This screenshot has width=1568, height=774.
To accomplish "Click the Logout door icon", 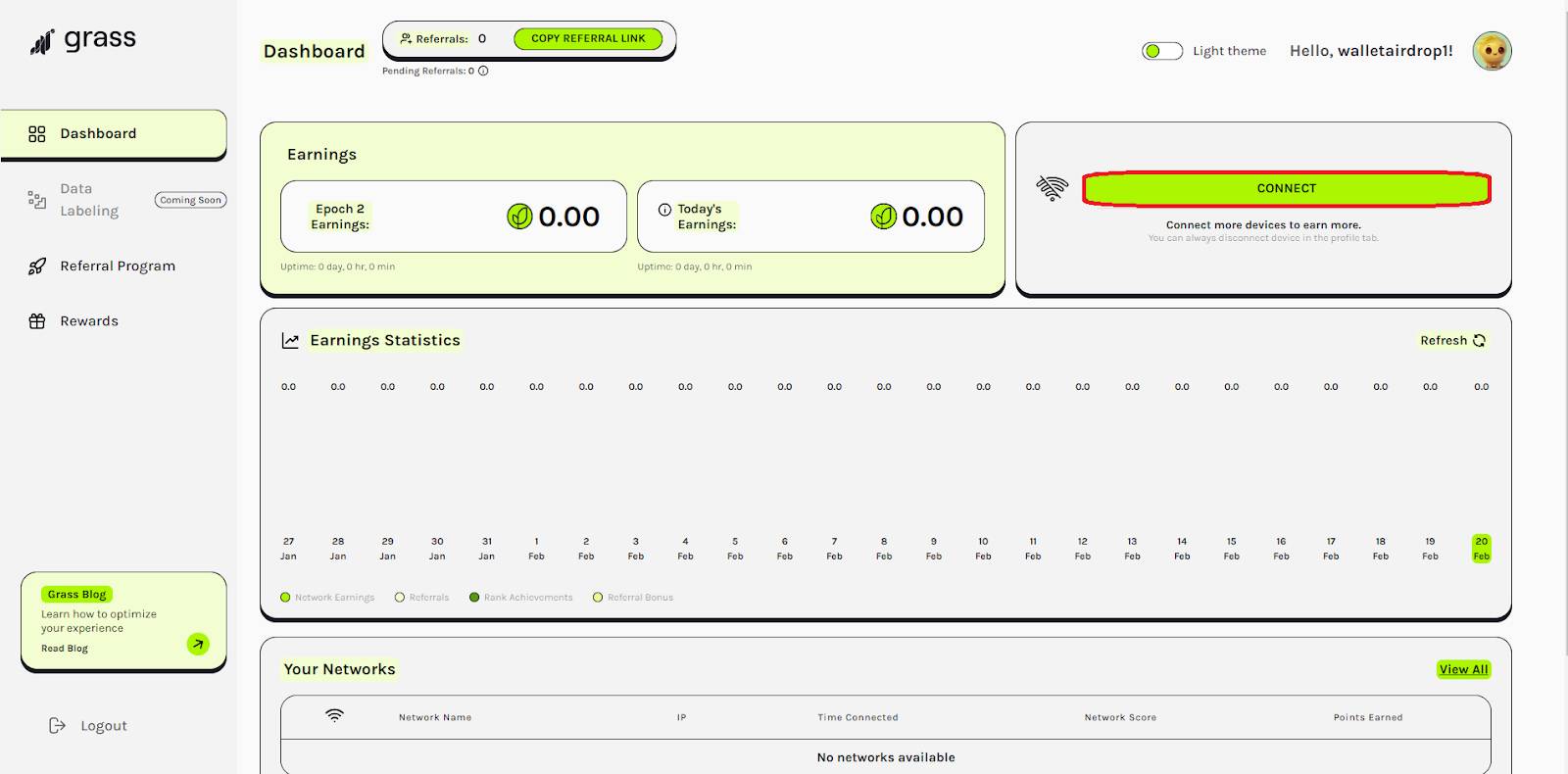I will tap(57, 726).
